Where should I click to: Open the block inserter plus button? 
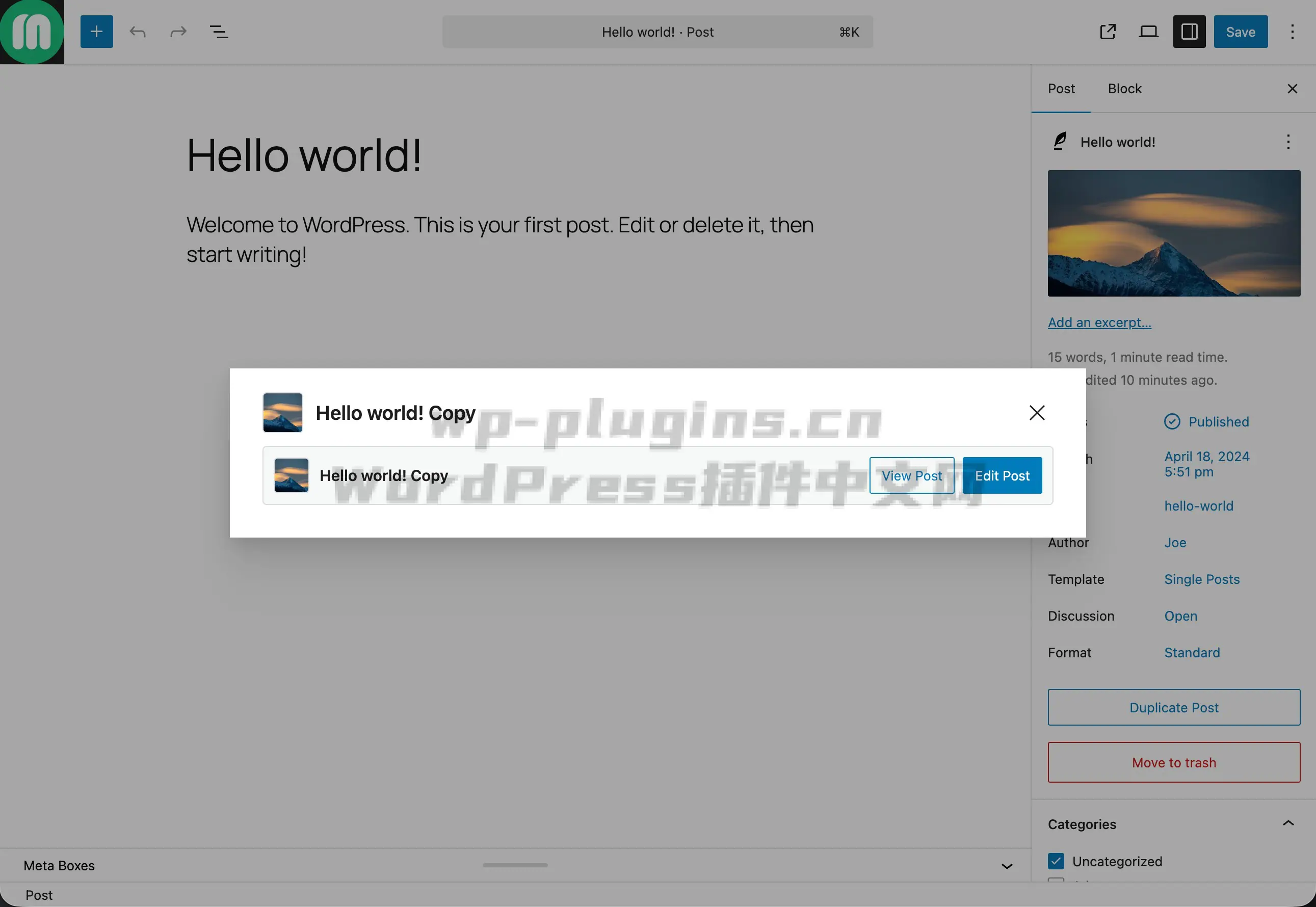[x=97, y=32]
